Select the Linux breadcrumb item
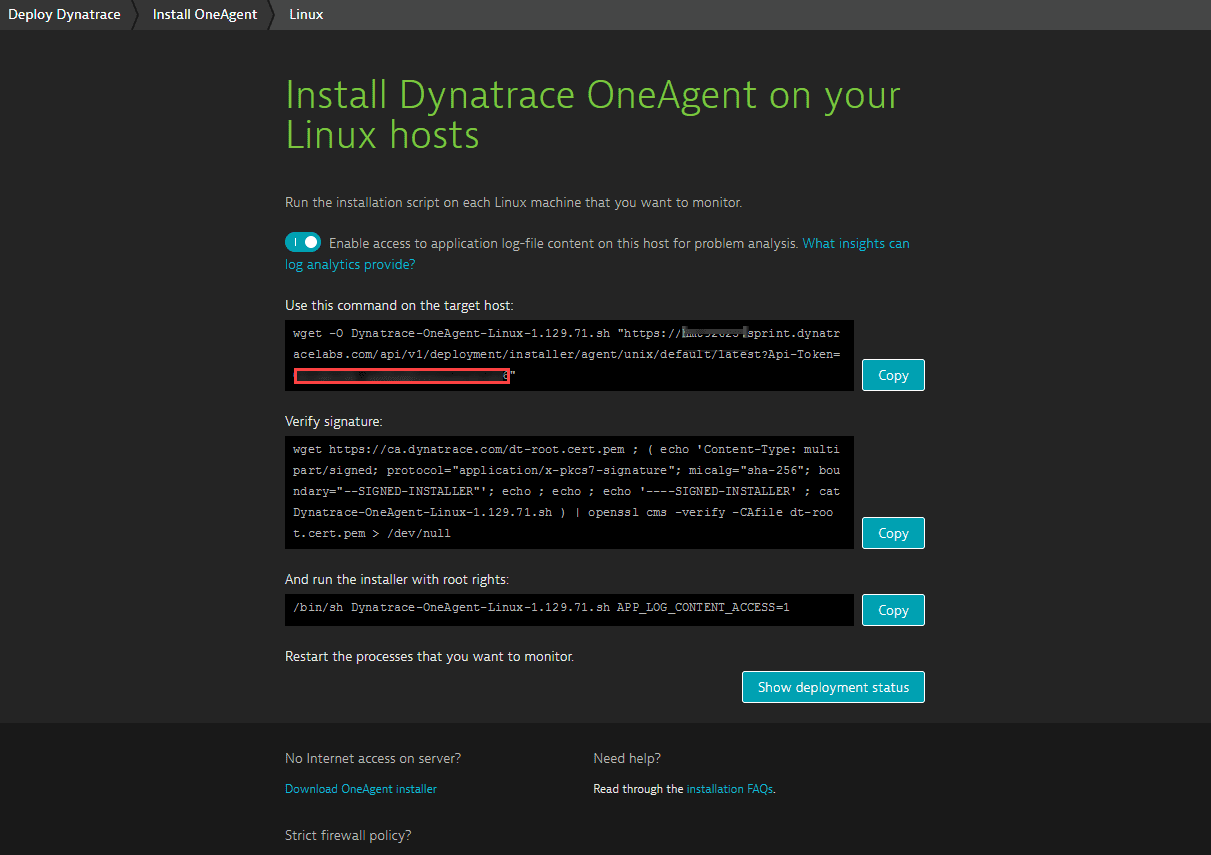Screen dimensions: 1211x855 pyautogui.click(x=306, y=15)
